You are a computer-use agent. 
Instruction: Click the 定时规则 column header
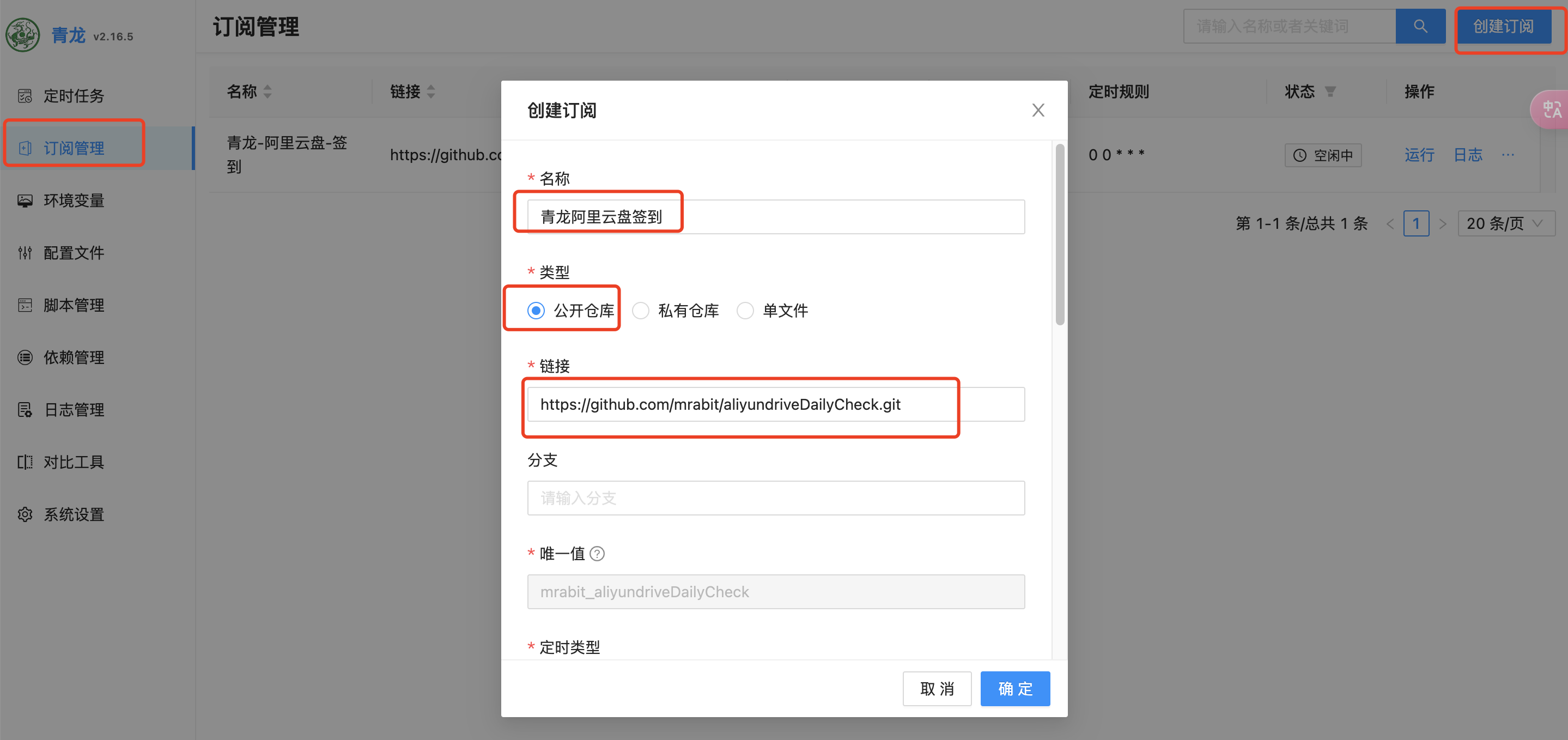(x=1118, y=92)
